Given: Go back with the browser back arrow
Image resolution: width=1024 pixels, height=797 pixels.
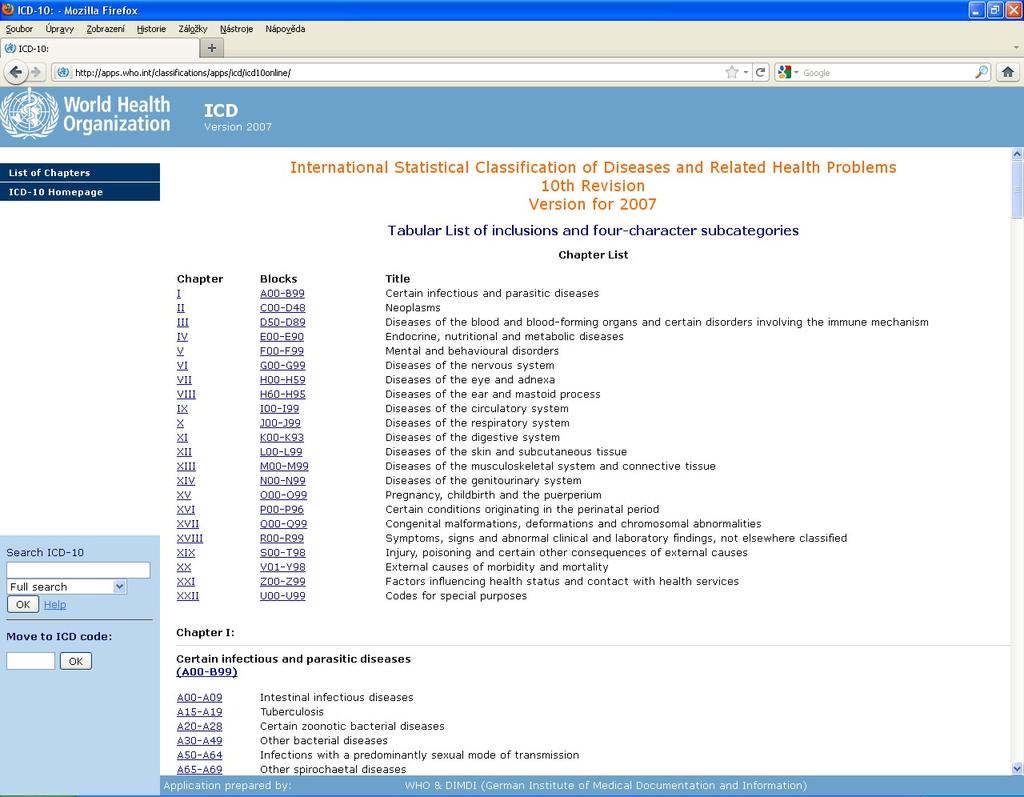Looking at the screenshot, I should click(x=16, y=73).
